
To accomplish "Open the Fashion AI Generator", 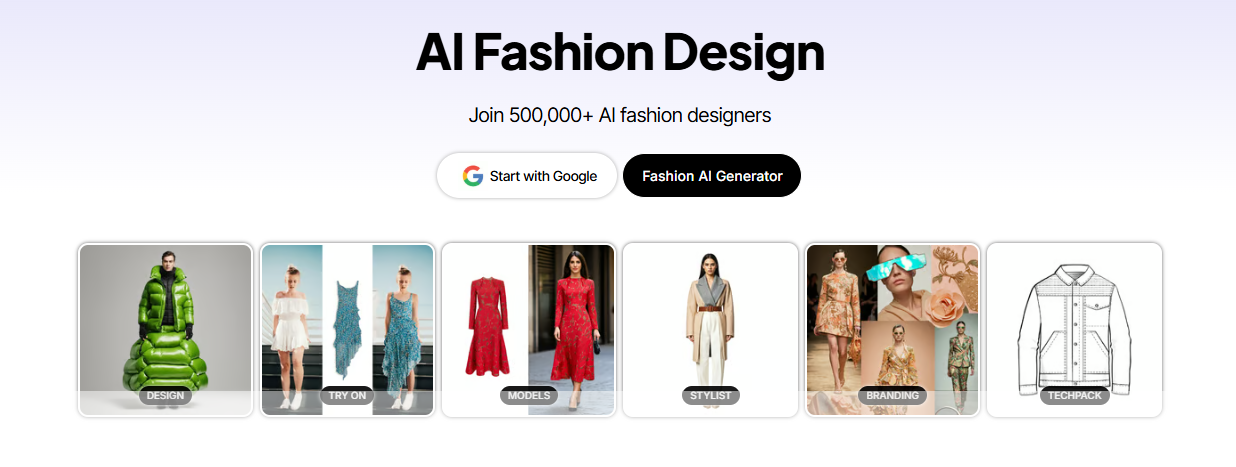I will (712, 176).
